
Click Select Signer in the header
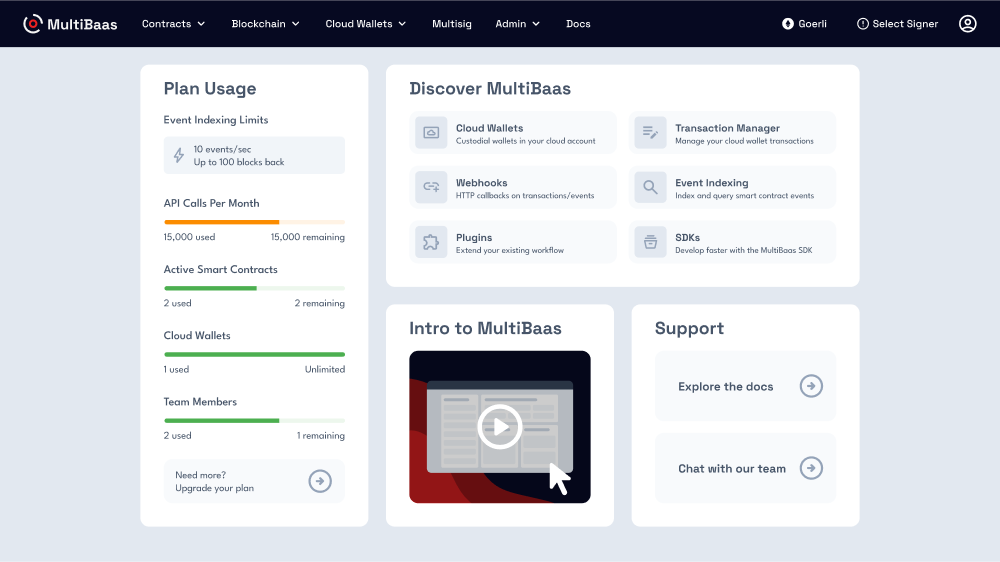tap(897, 23)
